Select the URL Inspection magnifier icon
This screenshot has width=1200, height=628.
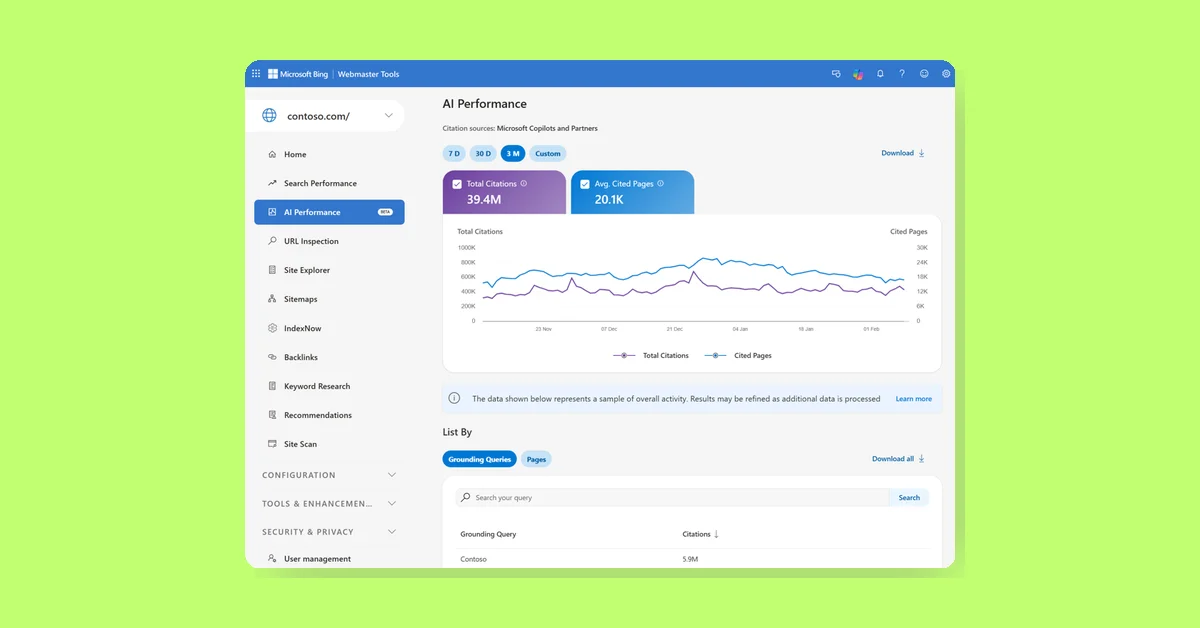[x=272, y=241]
